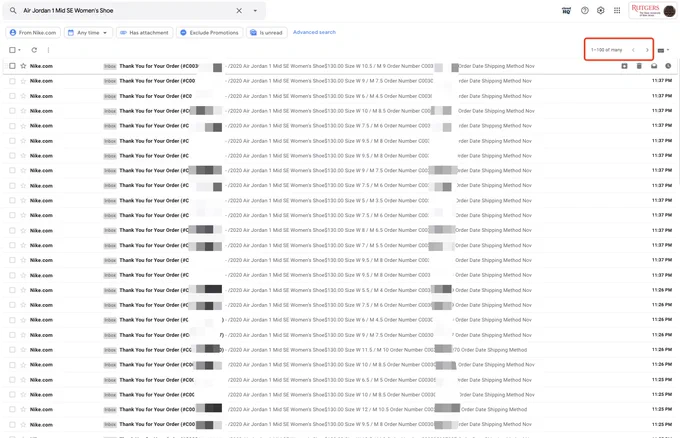Screen dimensions: 680x438
Task: Select checkbox for W 5 / M 3.5 email
Action: 12,200
